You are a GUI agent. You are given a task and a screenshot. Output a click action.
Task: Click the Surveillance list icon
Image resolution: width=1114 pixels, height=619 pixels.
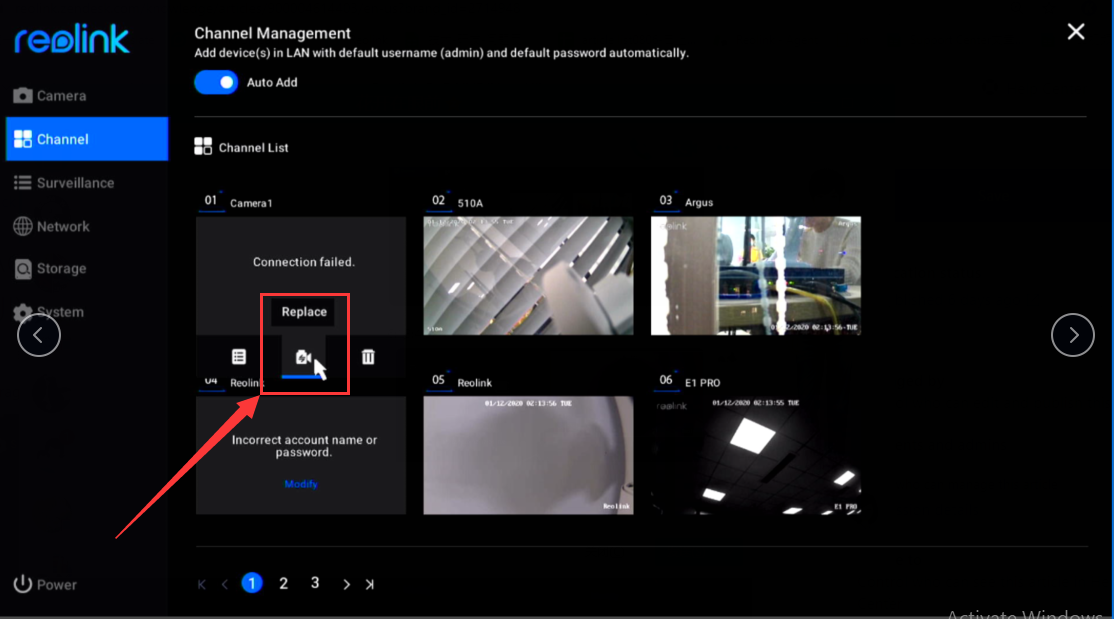point(23,183)
